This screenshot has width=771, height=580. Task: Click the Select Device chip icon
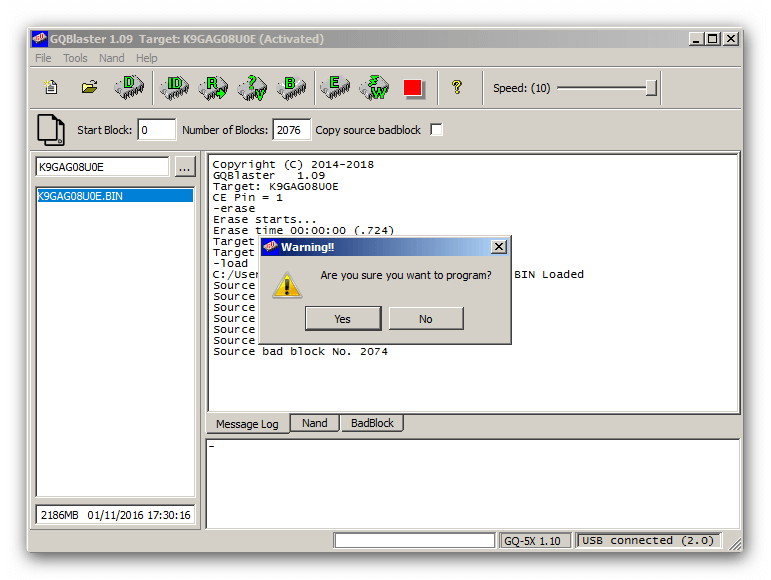tap(129, 88)
